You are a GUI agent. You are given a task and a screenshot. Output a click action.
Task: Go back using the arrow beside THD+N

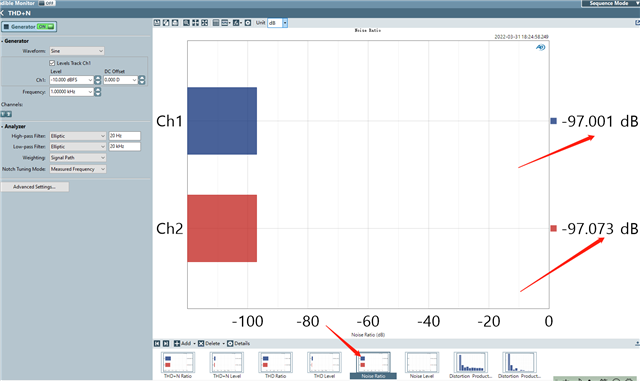(2, 13)
